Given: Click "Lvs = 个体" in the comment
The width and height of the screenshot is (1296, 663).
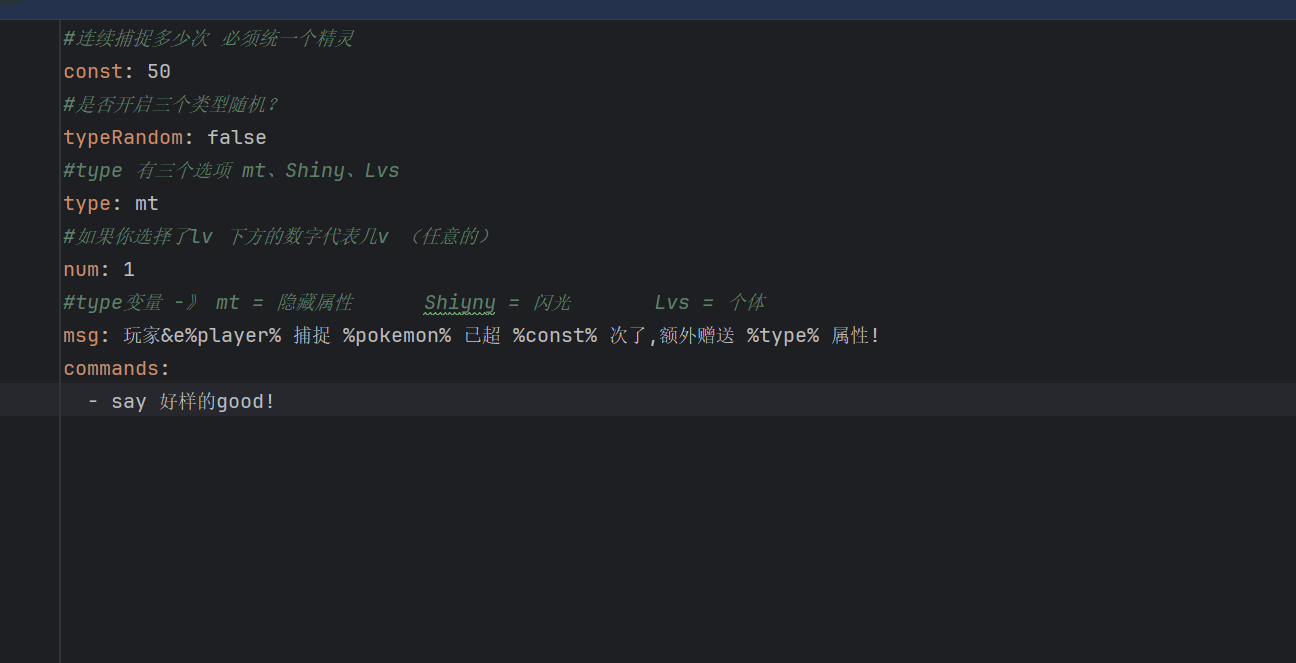Looking at the screenshot, I should click(x=710, y=303).
